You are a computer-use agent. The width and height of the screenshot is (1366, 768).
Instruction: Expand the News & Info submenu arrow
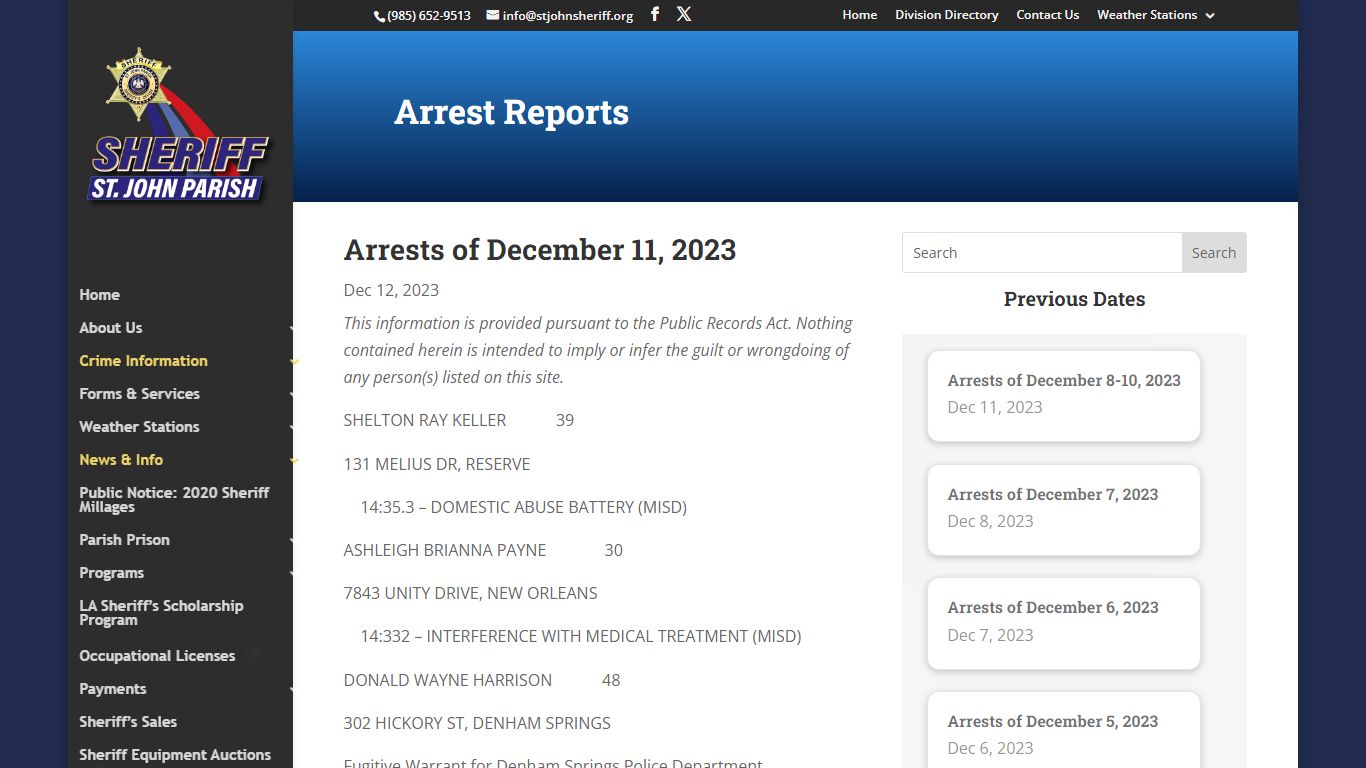tap(293, 461)
